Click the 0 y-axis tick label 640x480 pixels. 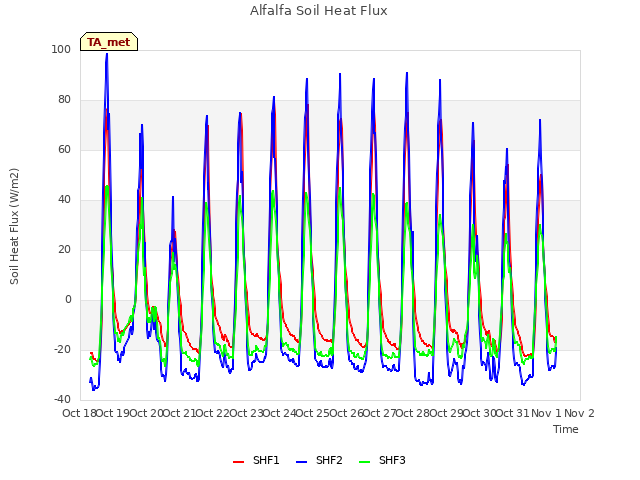click(68, 300)
